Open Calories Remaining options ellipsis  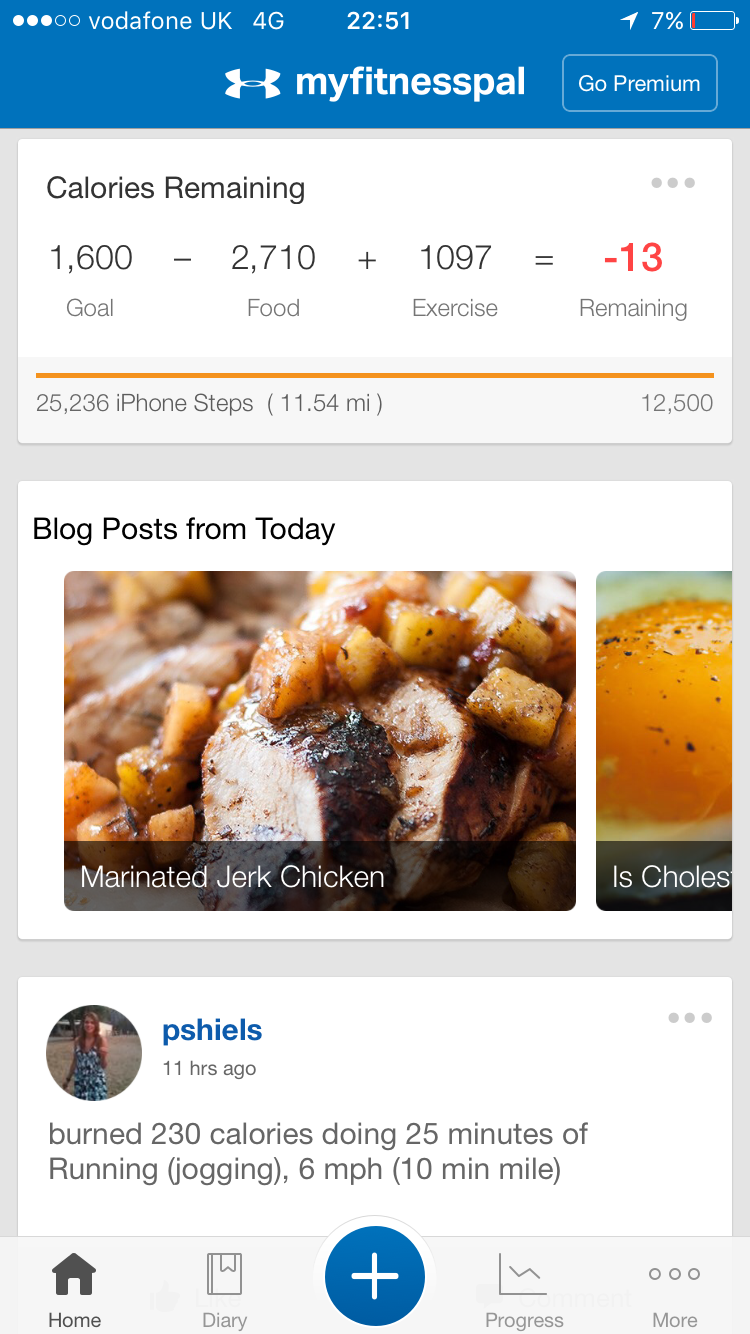point(672,183)
